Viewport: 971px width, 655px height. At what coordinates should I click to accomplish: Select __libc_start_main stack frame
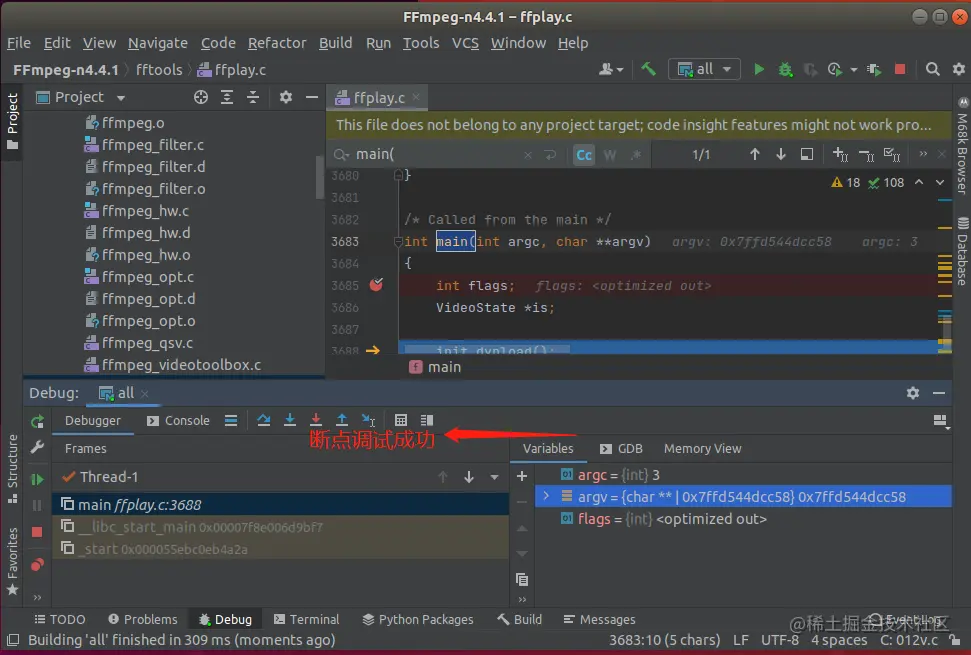click(x=281, y=527)
